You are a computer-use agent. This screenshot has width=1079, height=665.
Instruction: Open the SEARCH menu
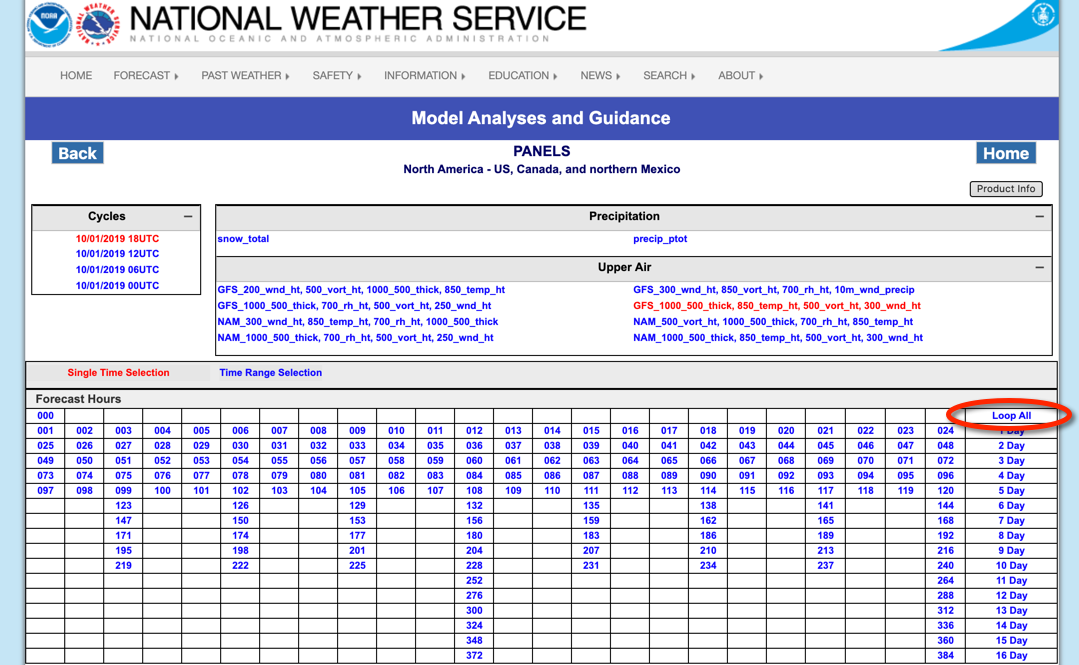click(669, 76)
